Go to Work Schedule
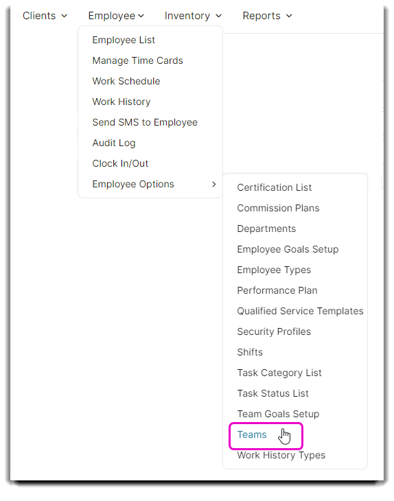This screenshot has width=394, height=501. click(126, 81)
